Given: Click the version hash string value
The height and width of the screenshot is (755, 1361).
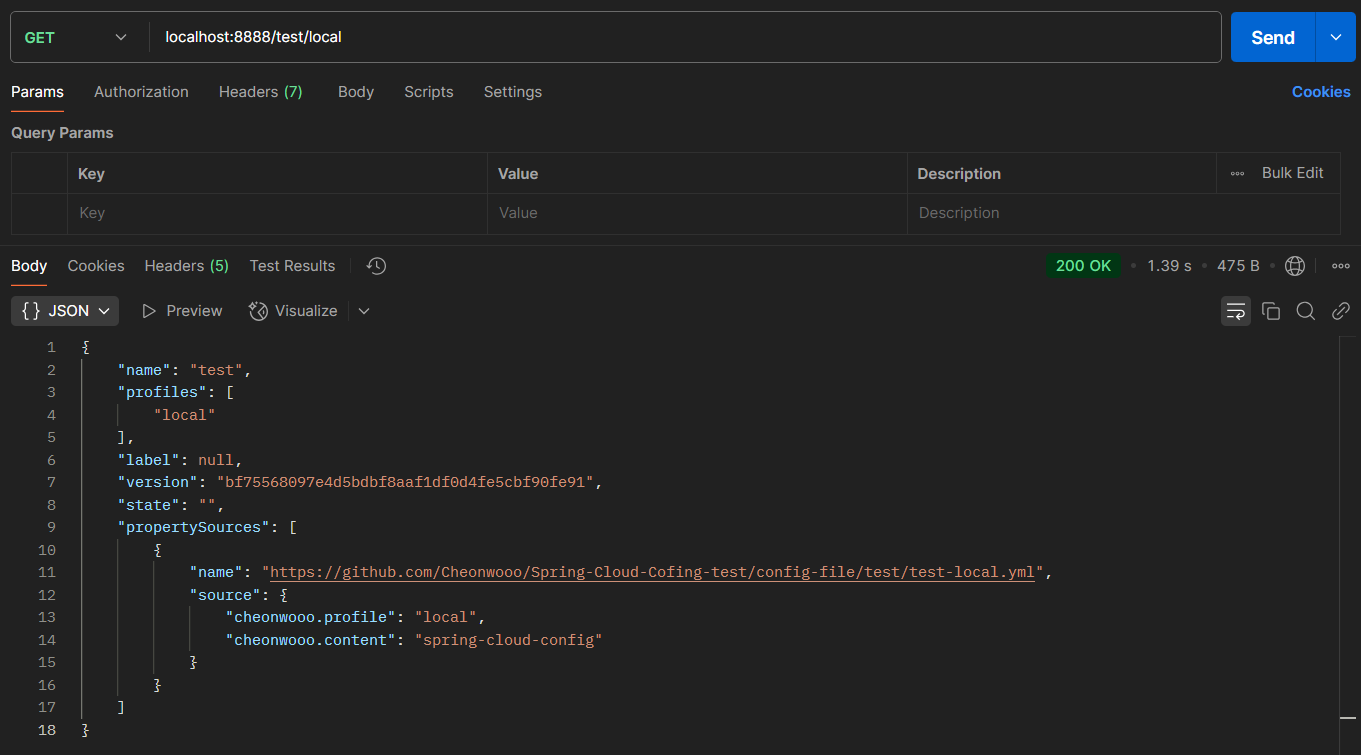Looking at the screenshot, I should 407,483.
